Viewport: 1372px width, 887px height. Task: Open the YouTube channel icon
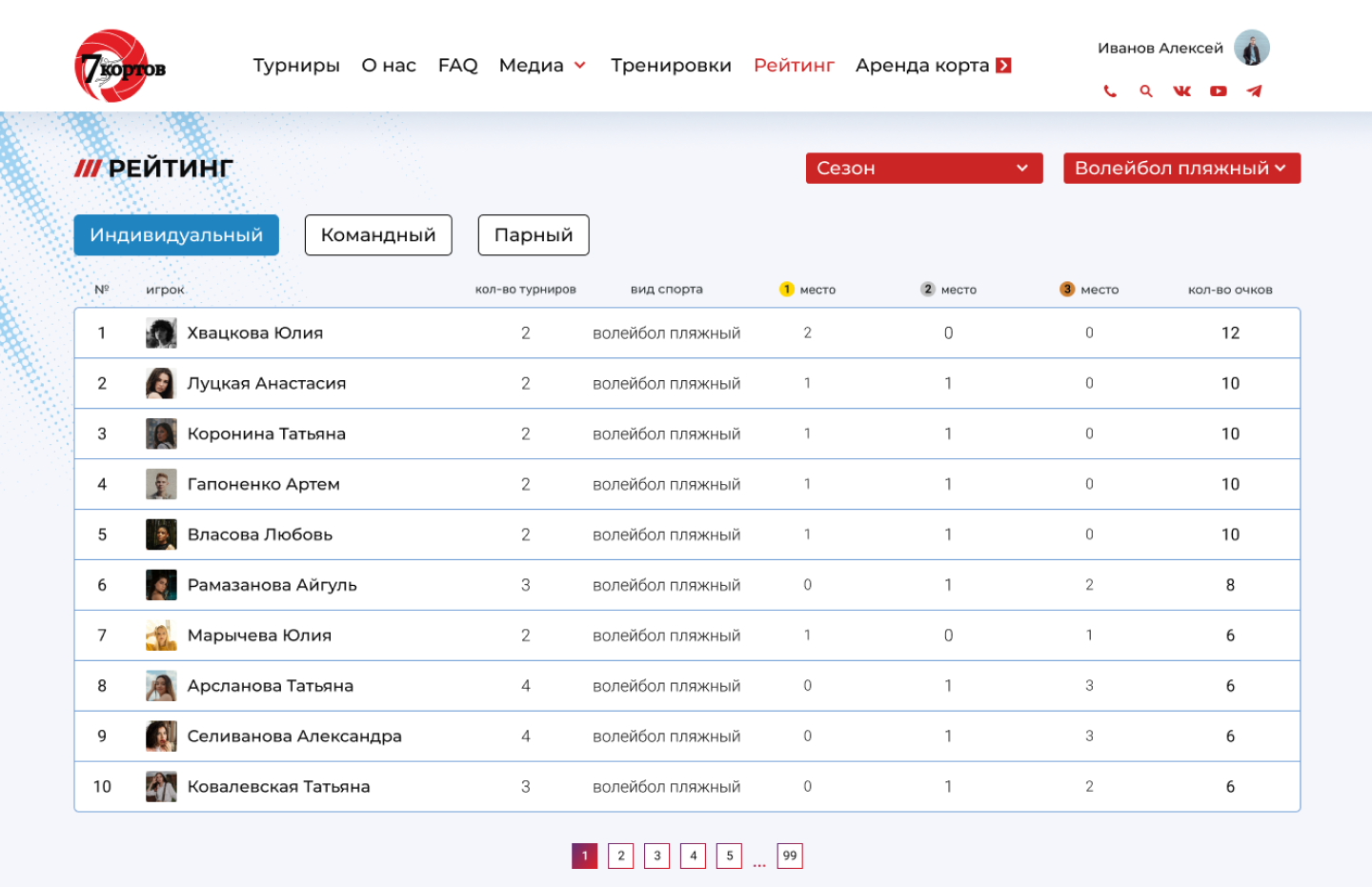[x=1218, y=91]
